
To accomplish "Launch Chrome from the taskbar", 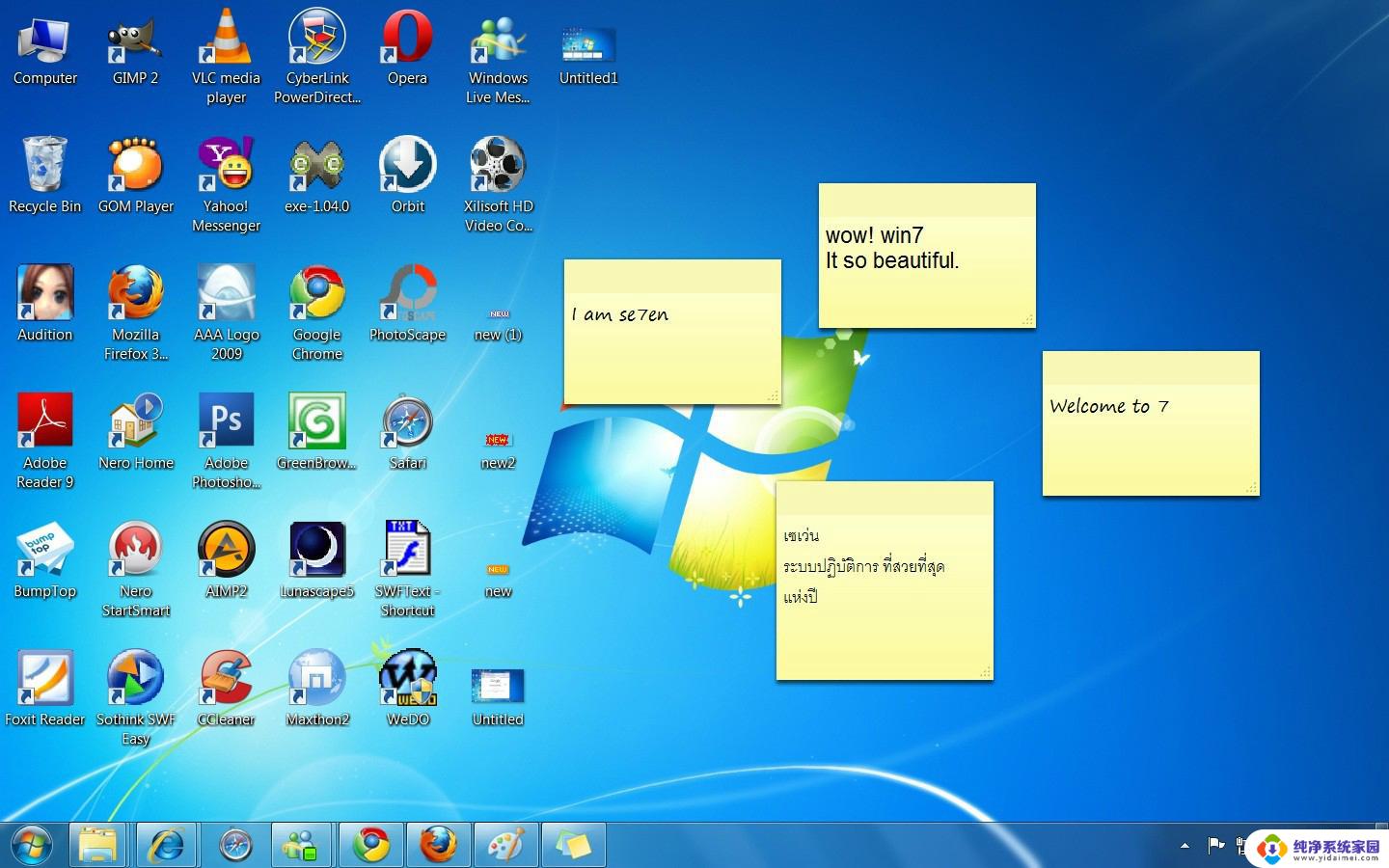I will pyautogui.click(x=370, y=846).
